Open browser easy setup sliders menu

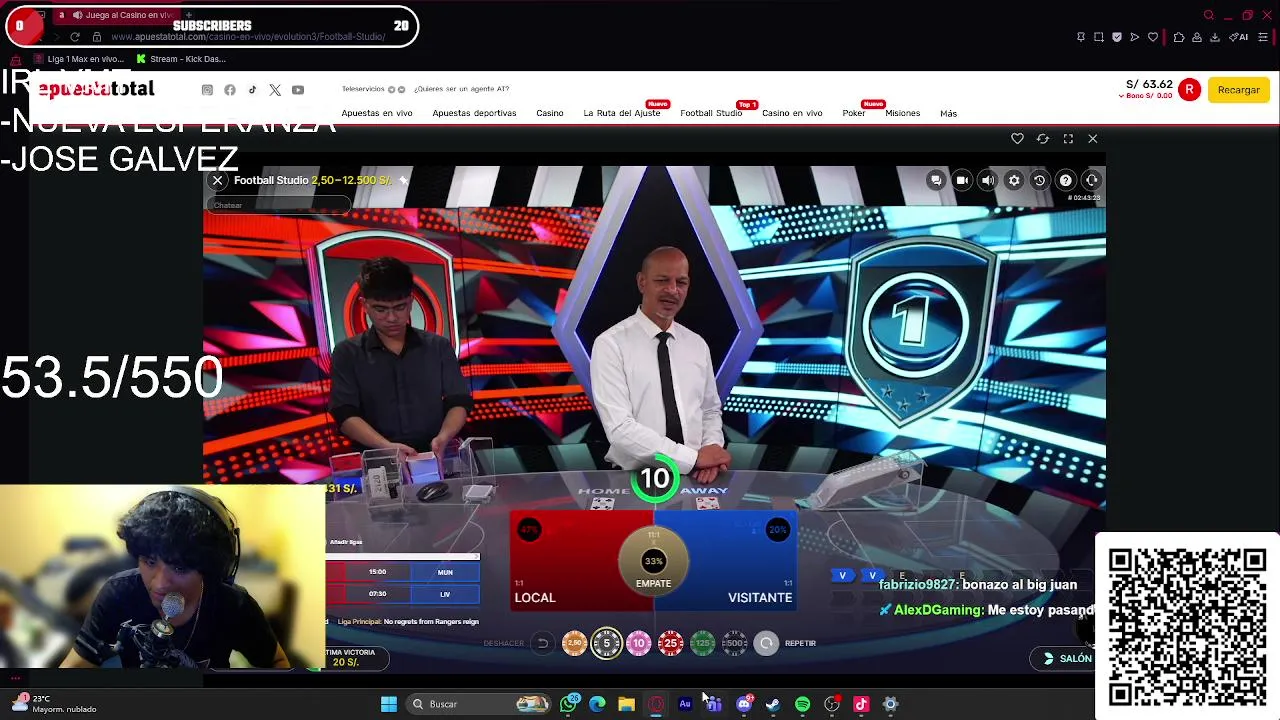pyautogui.click(x=1263, y=37)
